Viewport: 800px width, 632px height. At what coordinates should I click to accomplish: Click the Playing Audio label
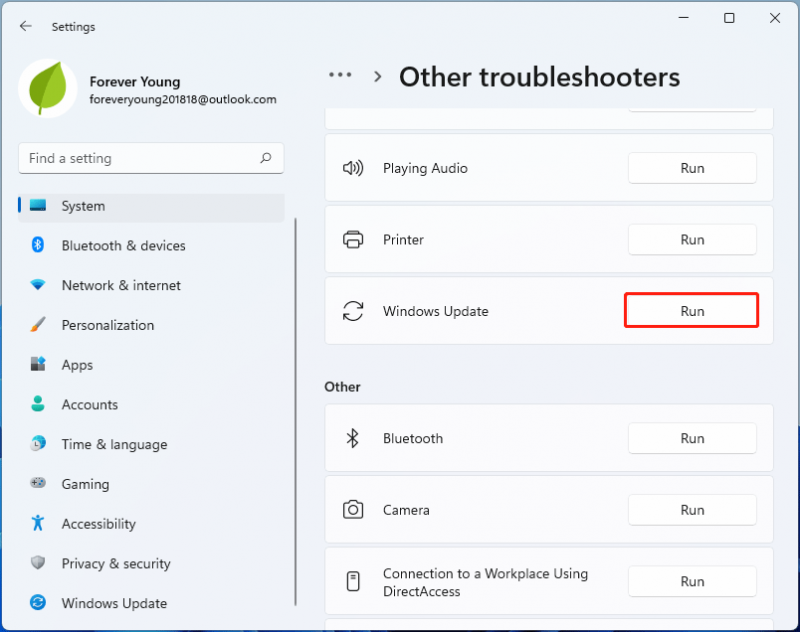(425, 168)
